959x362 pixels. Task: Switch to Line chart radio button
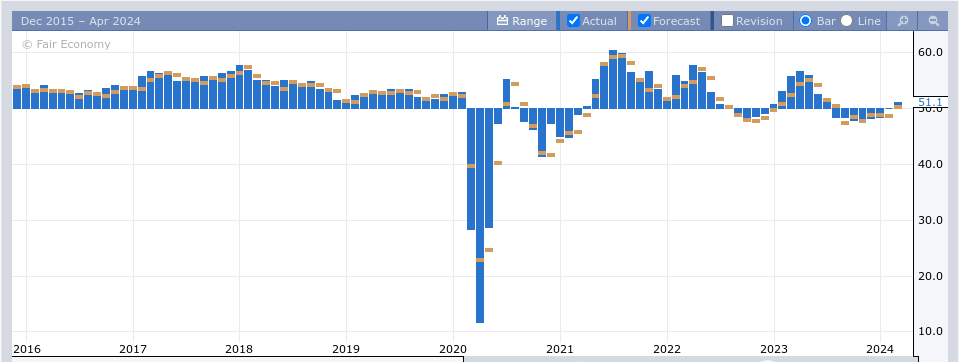point(846,21)
